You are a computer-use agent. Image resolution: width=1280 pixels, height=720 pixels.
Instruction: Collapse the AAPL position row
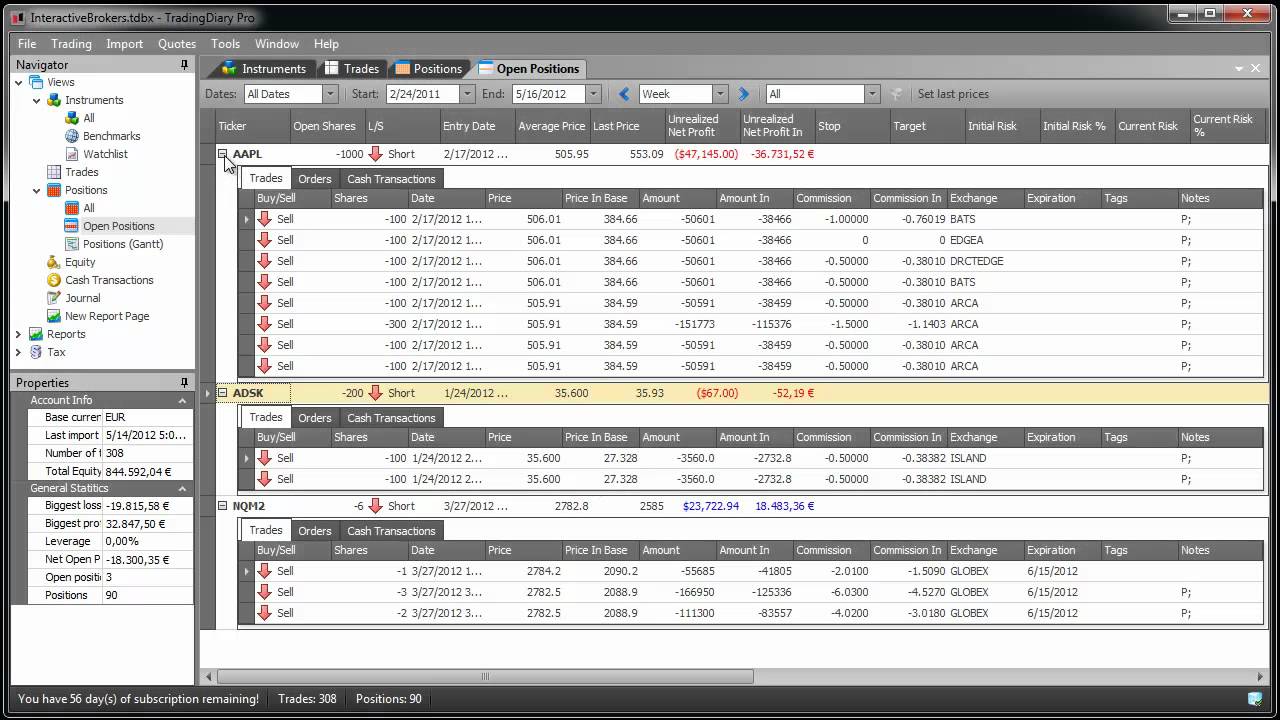(223, 154)
